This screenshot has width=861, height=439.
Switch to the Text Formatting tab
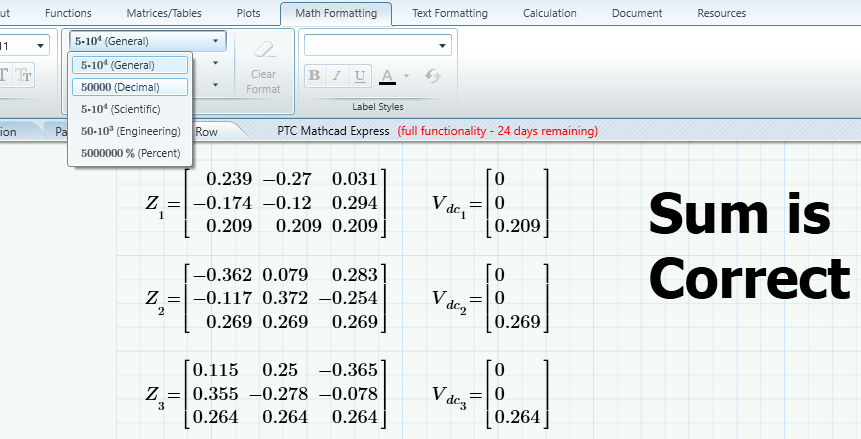click(x=450, y=13)
